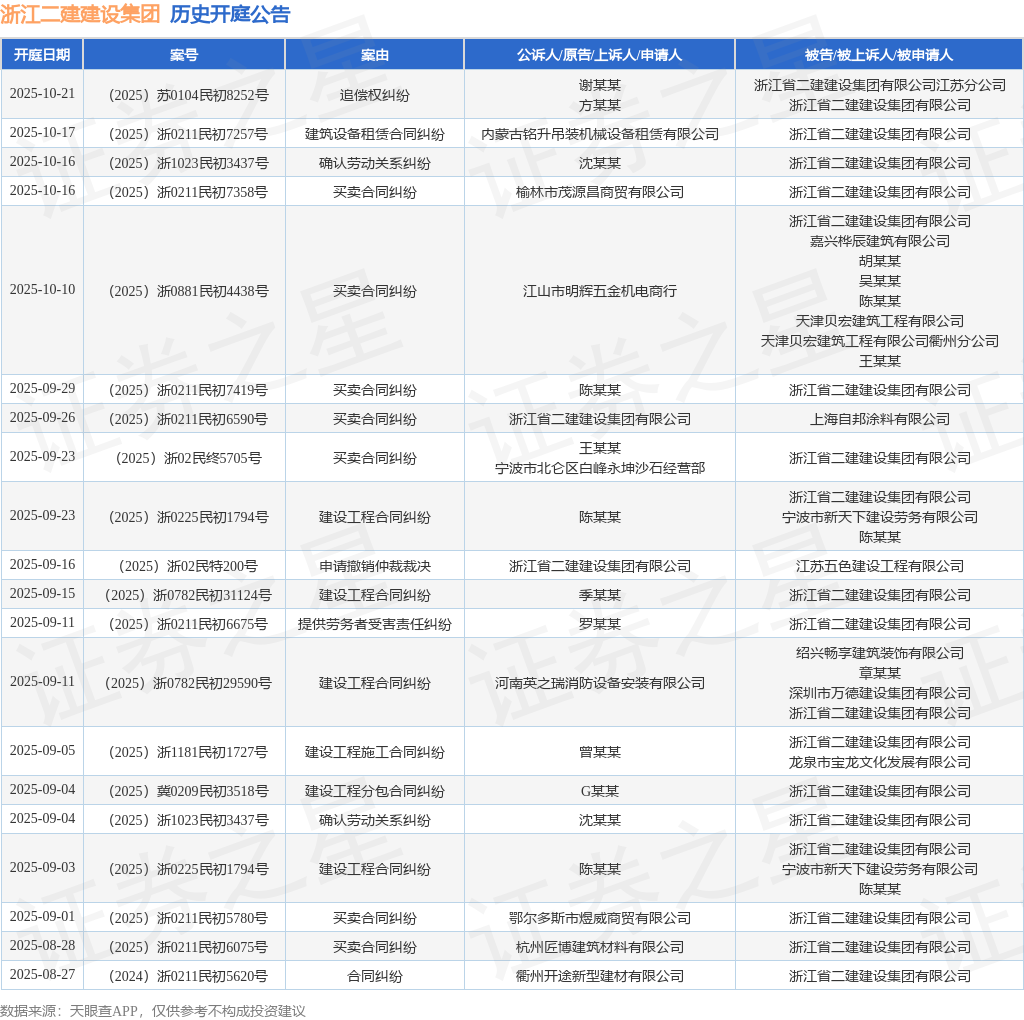
Task: Select case number 浙0211民初6075号
Action: pos(189,948)
